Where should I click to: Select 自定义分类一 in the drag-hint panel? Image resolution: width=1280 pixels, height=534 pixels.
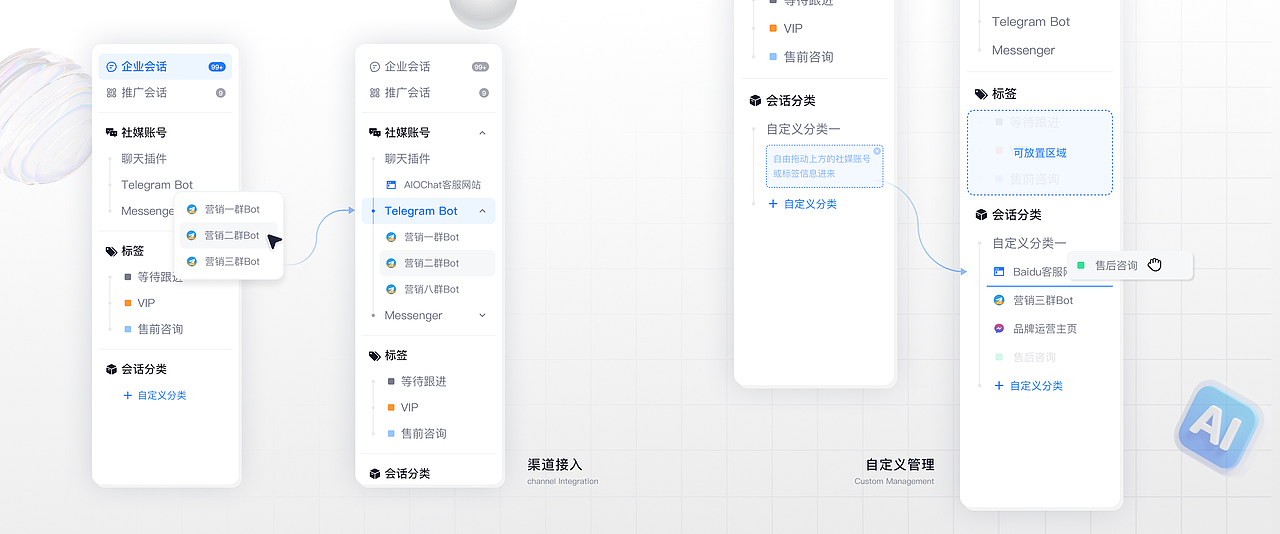point(804,129)
